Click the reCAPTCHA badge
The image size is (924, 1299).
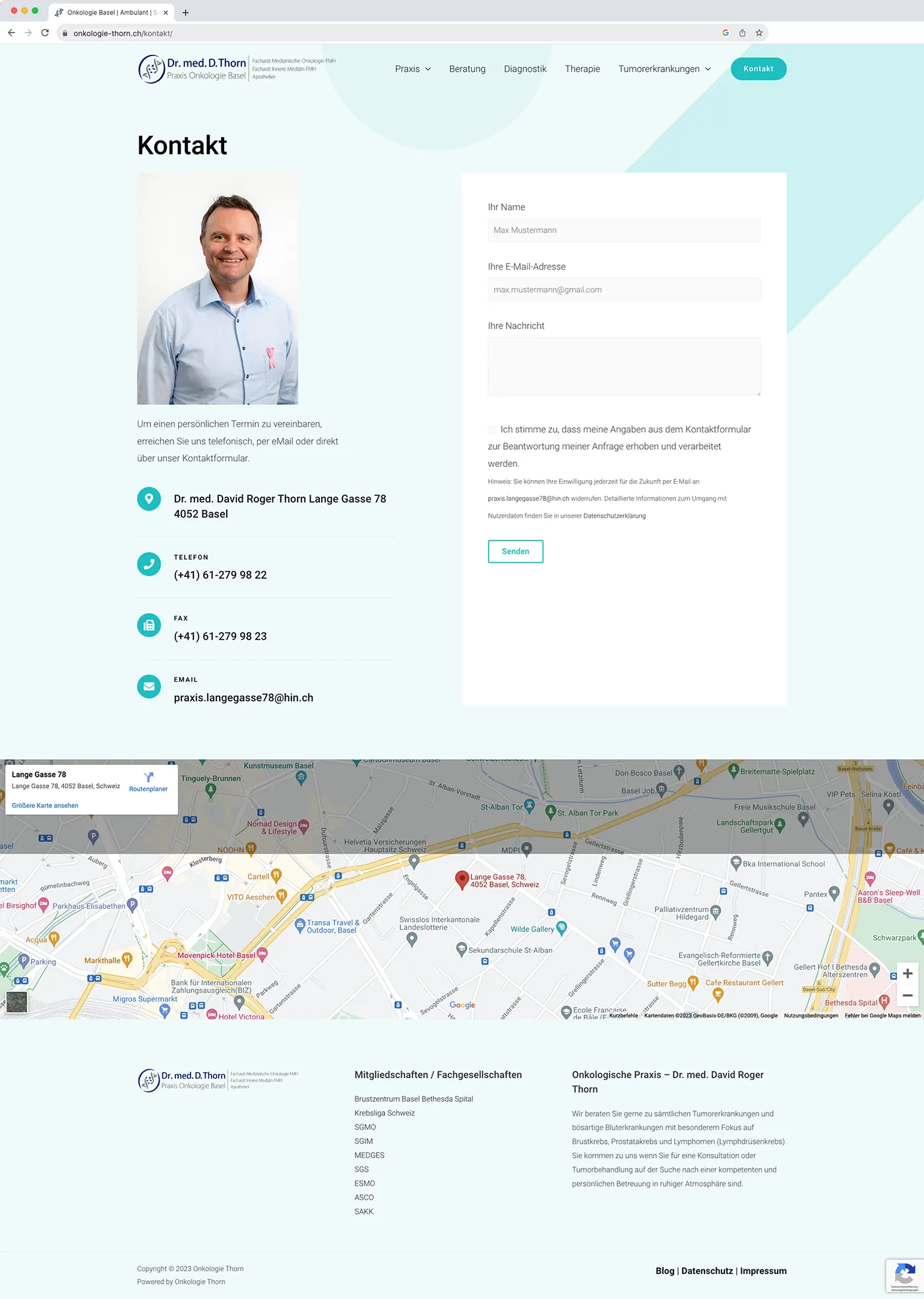[905, 1275]
